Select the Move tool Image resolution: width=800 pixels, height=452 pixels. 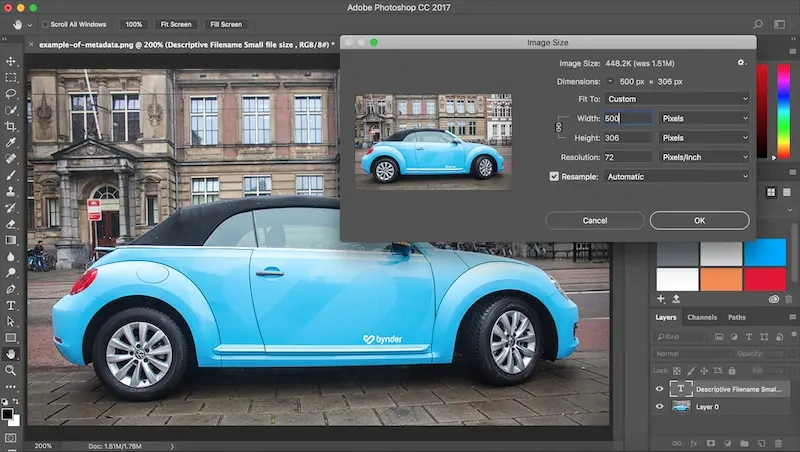11,60
